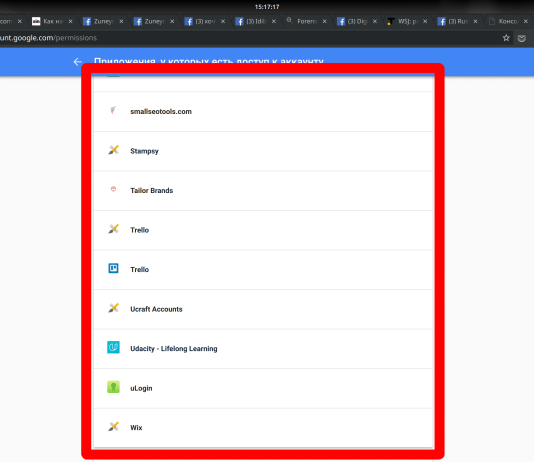Open the Stampsy entry

263,151
